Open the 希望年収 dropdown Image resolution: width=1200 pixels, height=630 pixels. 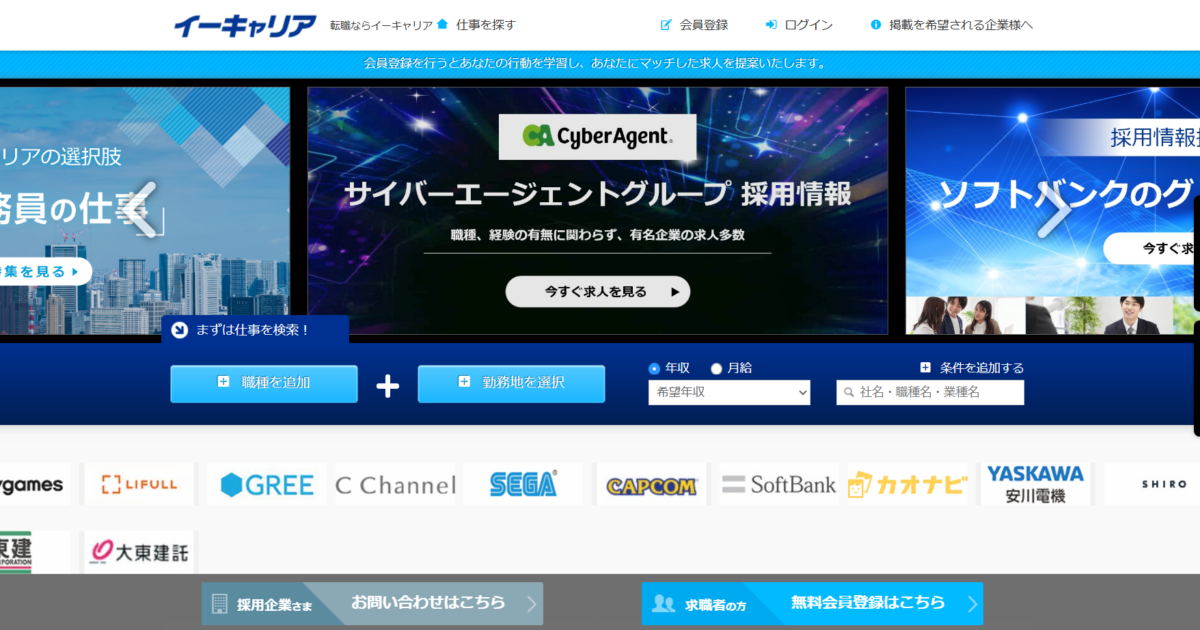coord(729,393)
